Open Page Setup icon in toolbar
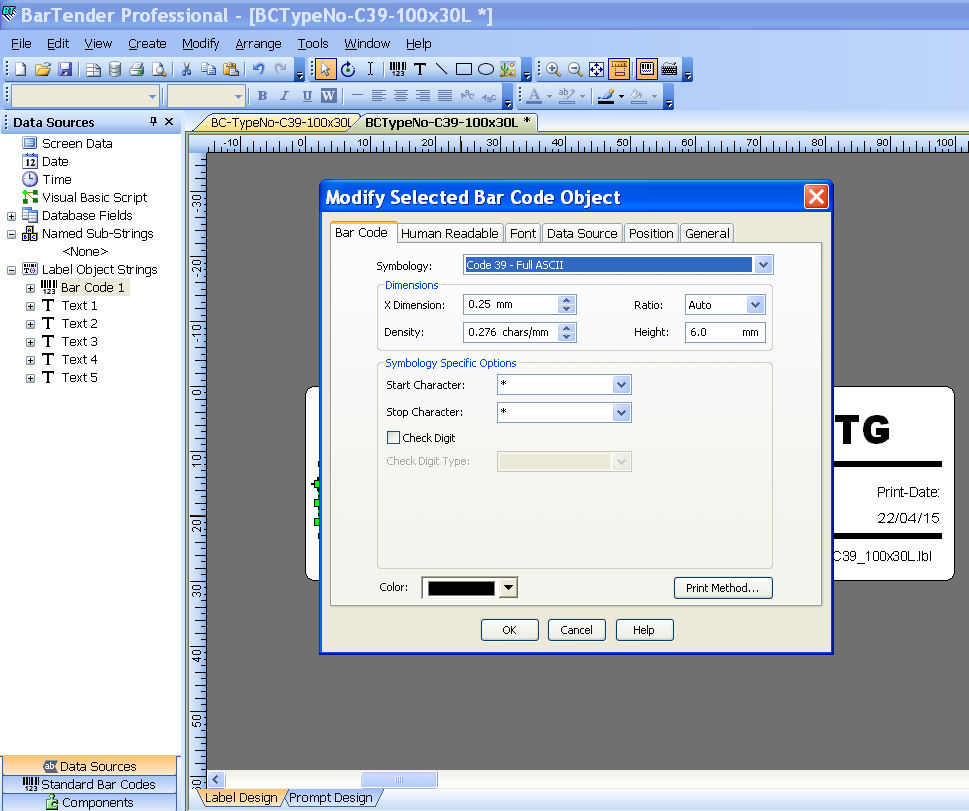Image resolution: width=969 pixels, height=811 pixels. coord(93,69)
